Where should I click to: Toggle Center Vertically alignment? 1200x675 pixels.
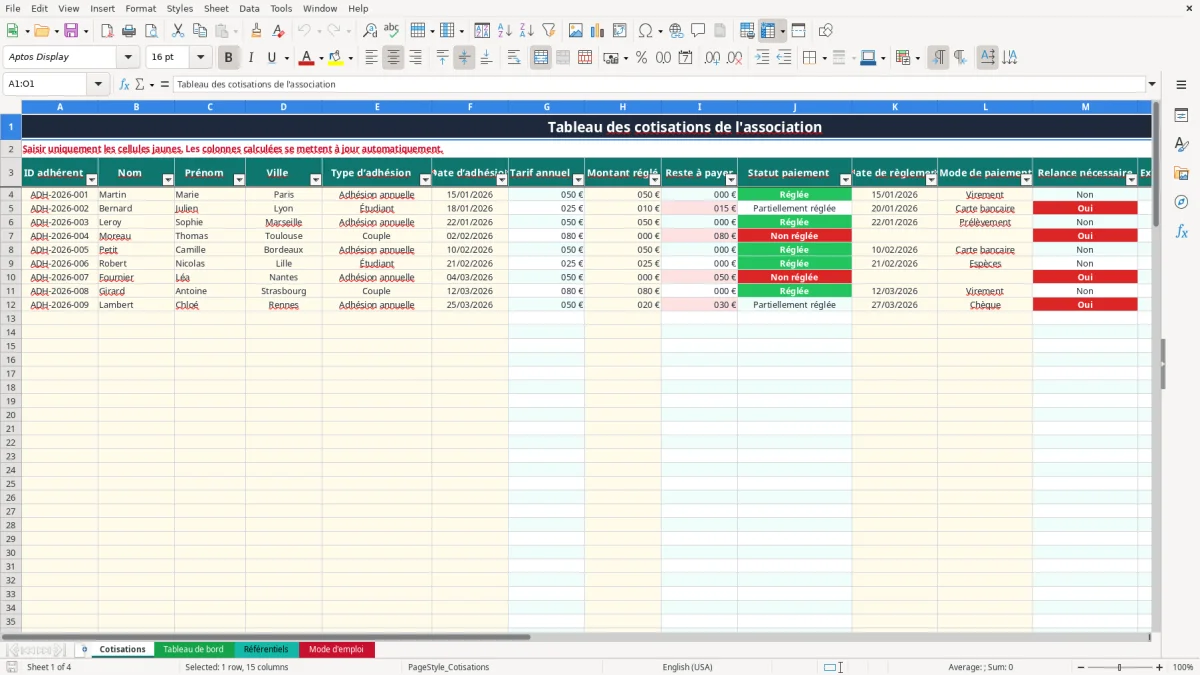pyautogui.click(x=464, y=58)
